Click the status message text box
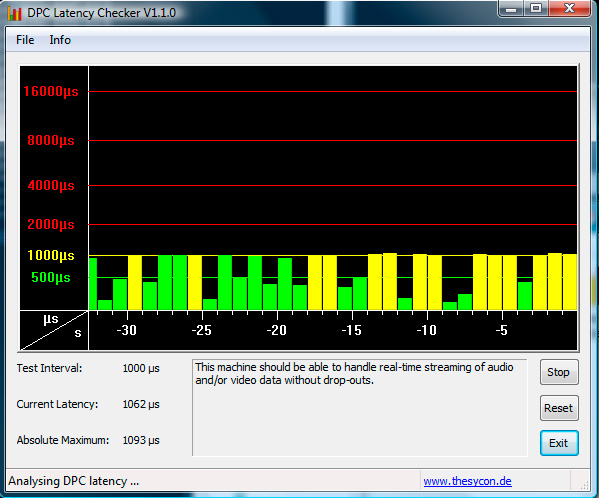The height and width of the screenshot is (498, 599). pos(359,407)
